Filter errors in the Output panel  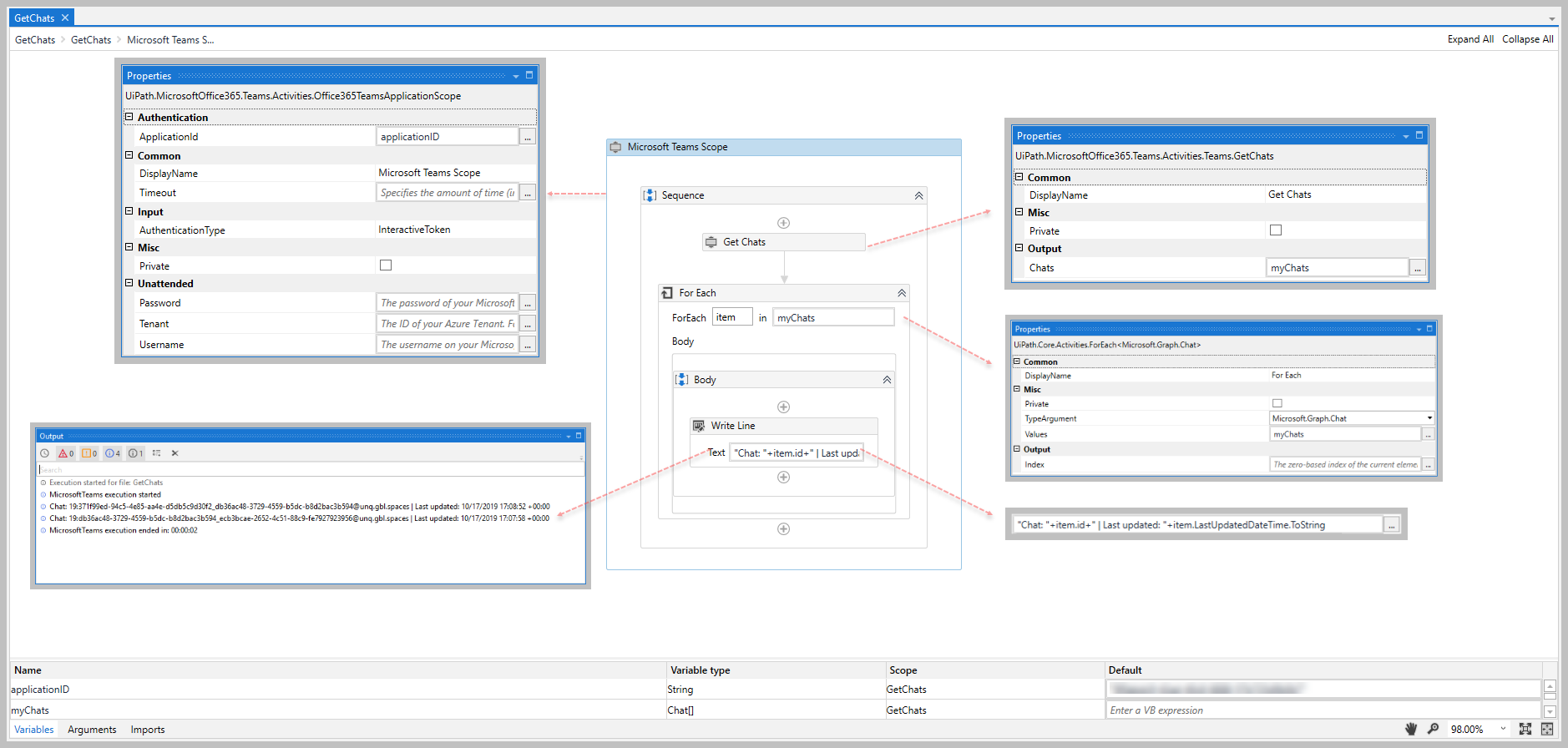tap(66, 453)
